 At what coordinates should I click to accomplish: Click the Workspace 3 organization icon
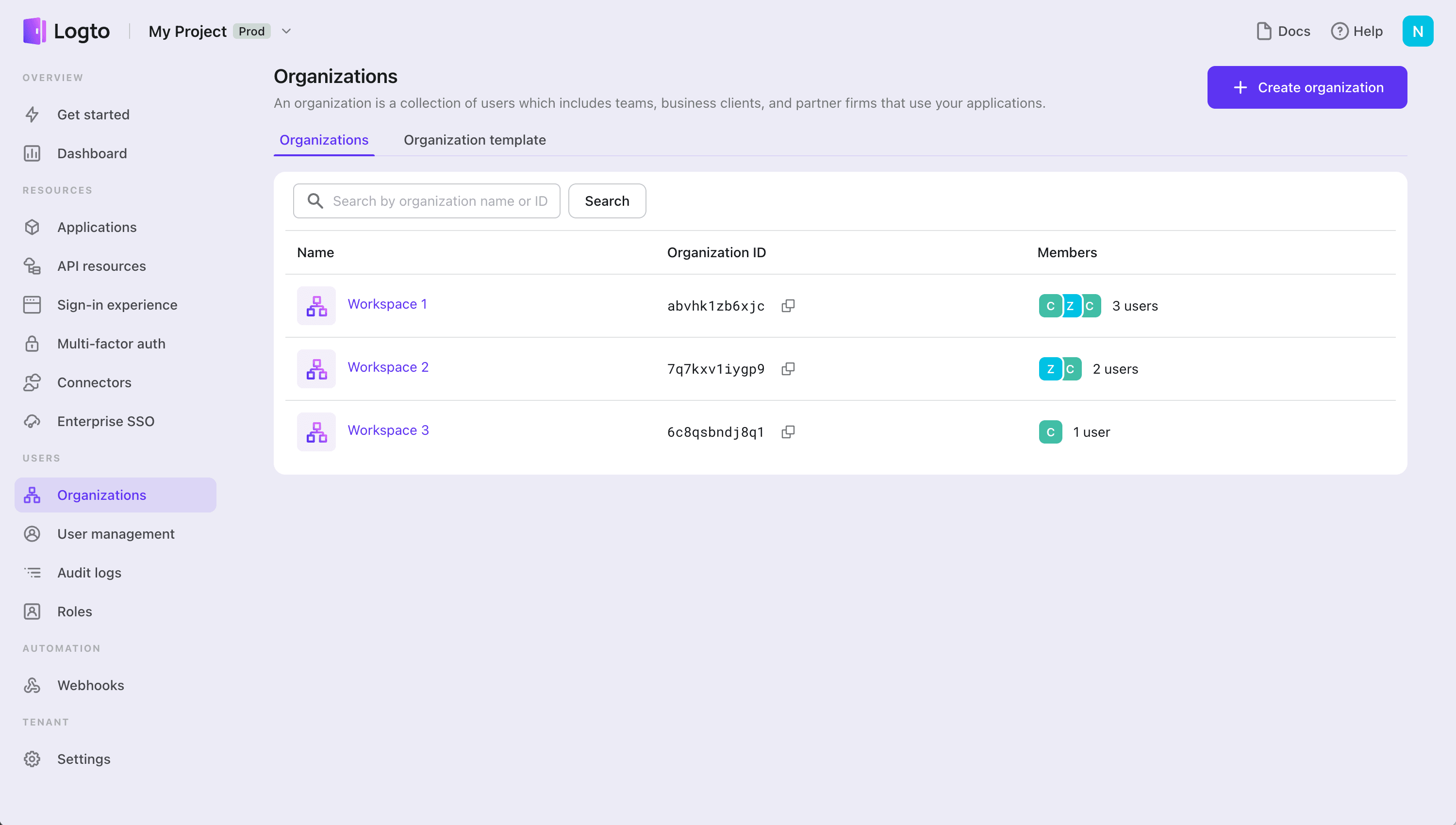point(316,432)
